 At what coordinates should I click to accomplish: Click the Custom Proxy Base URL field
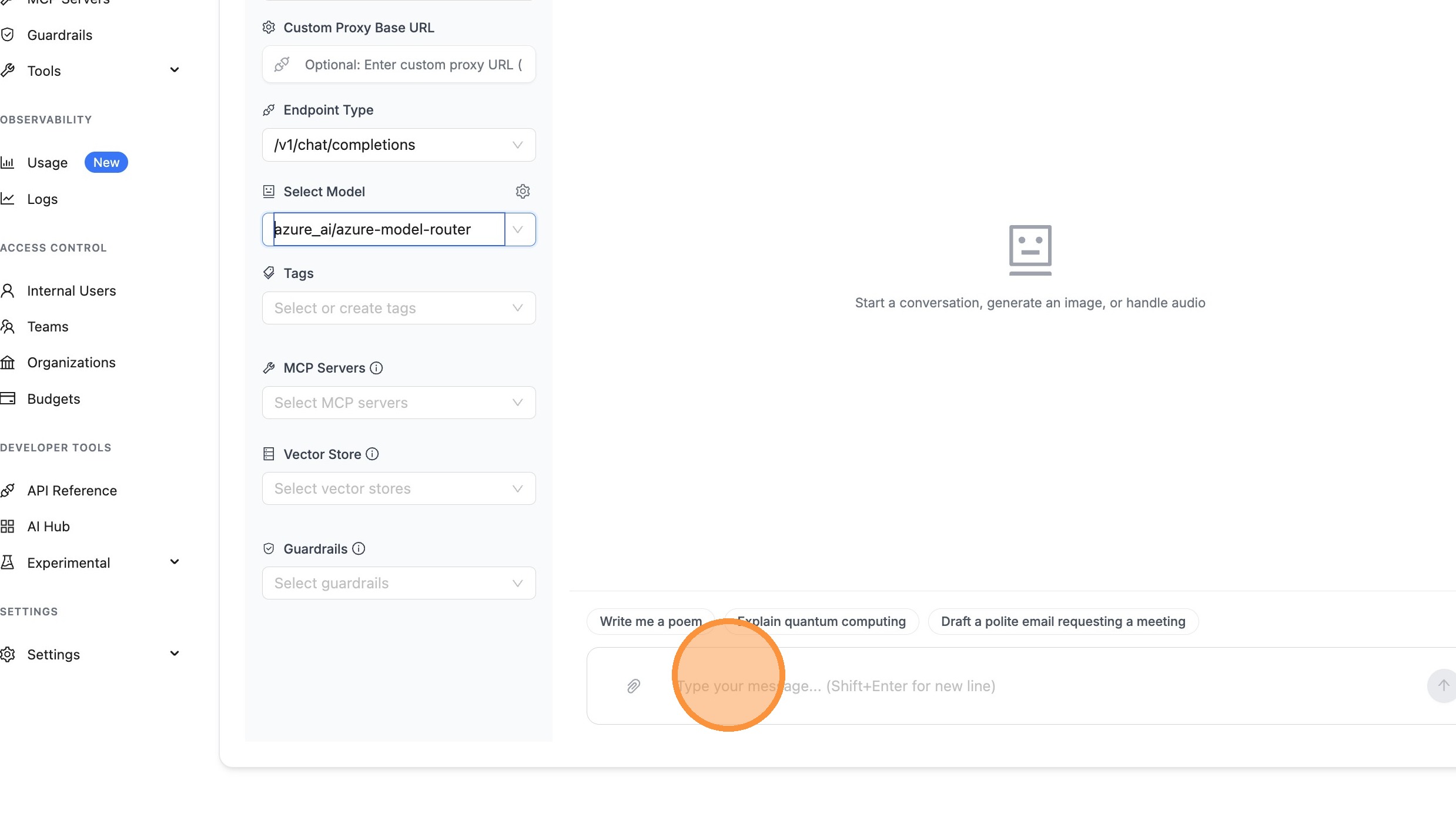pos(411,65)
